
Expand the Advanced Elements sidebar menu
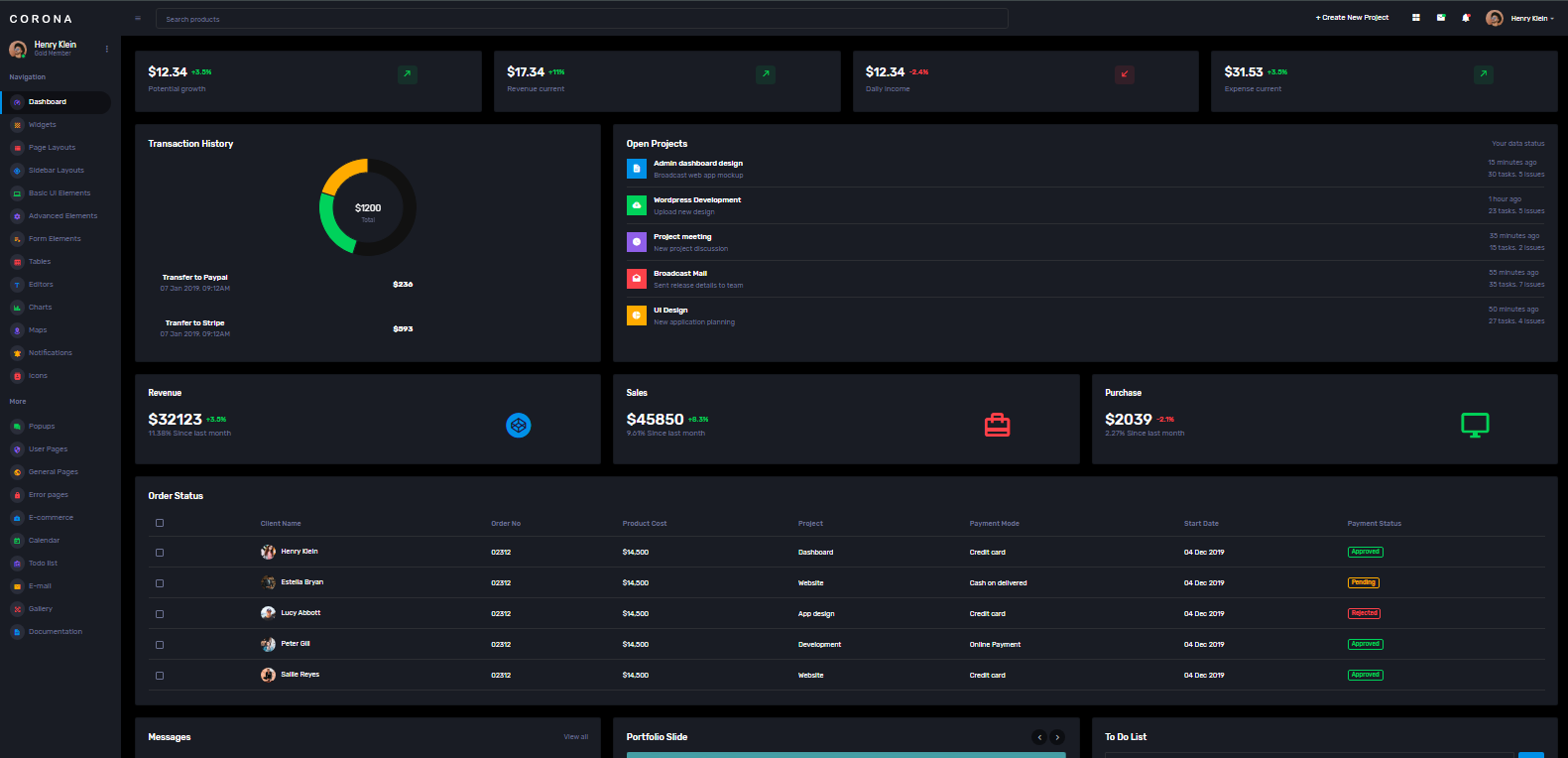[x=56, y=216]
